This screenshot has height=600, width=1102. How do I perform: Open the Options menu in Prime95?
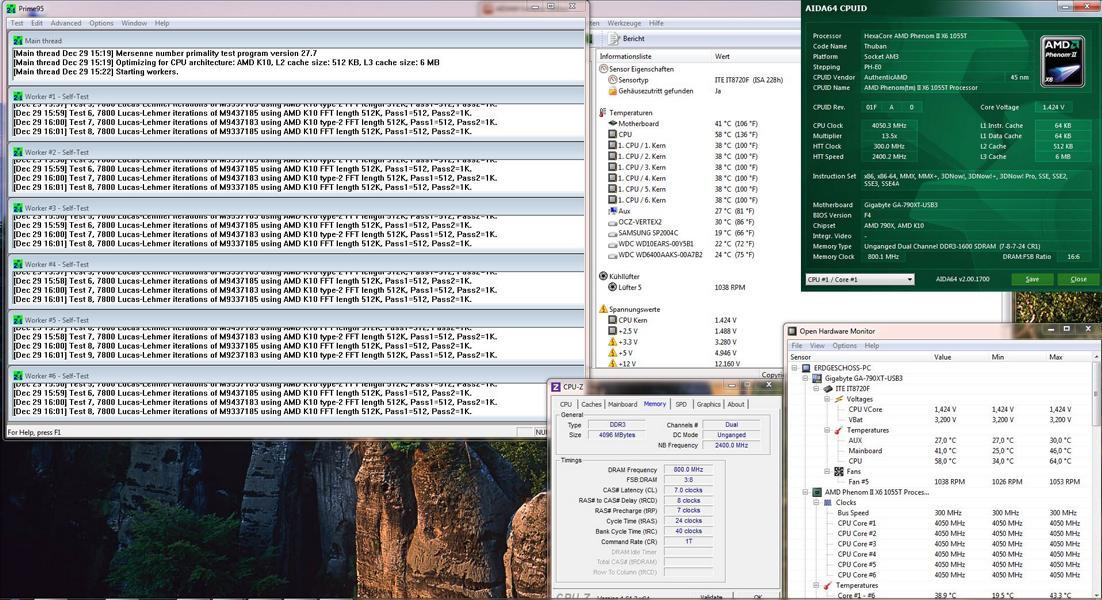tap(101, 23)
